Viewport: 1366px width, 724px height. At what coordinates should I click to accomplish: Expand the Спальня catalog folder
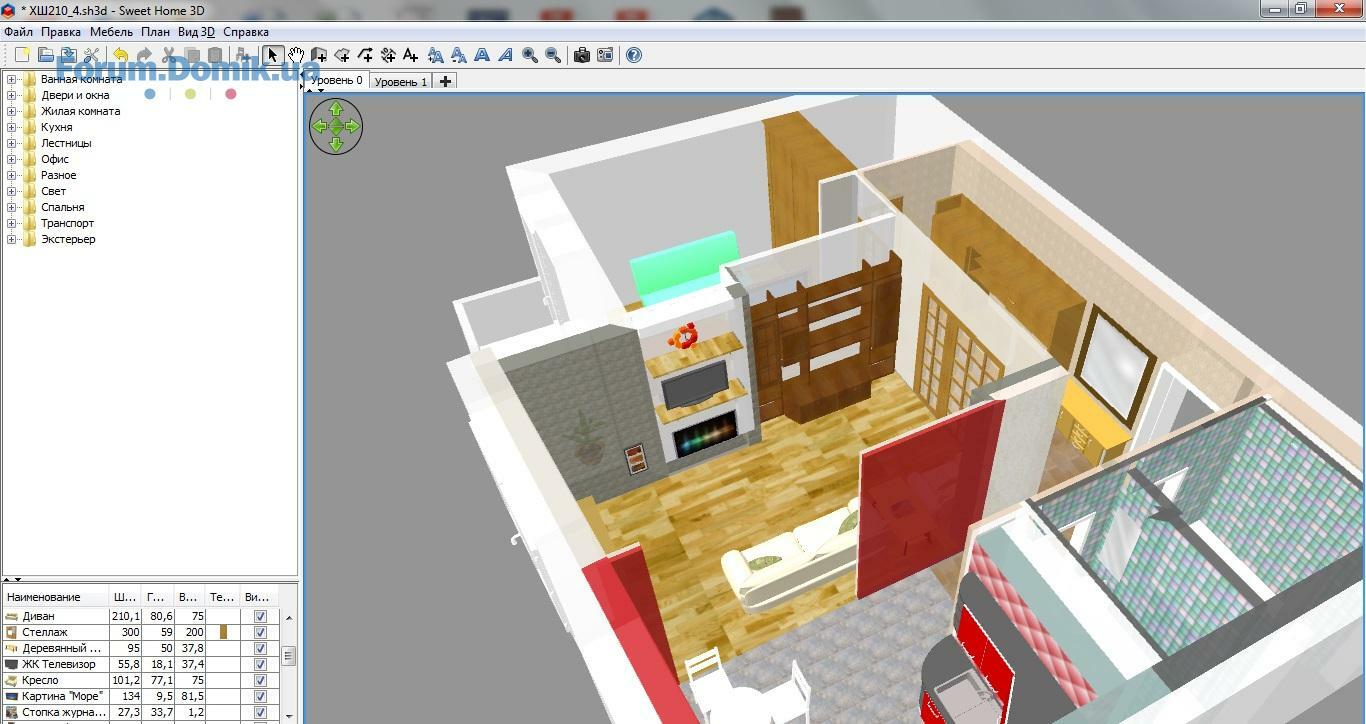click(x=12, y=207)
